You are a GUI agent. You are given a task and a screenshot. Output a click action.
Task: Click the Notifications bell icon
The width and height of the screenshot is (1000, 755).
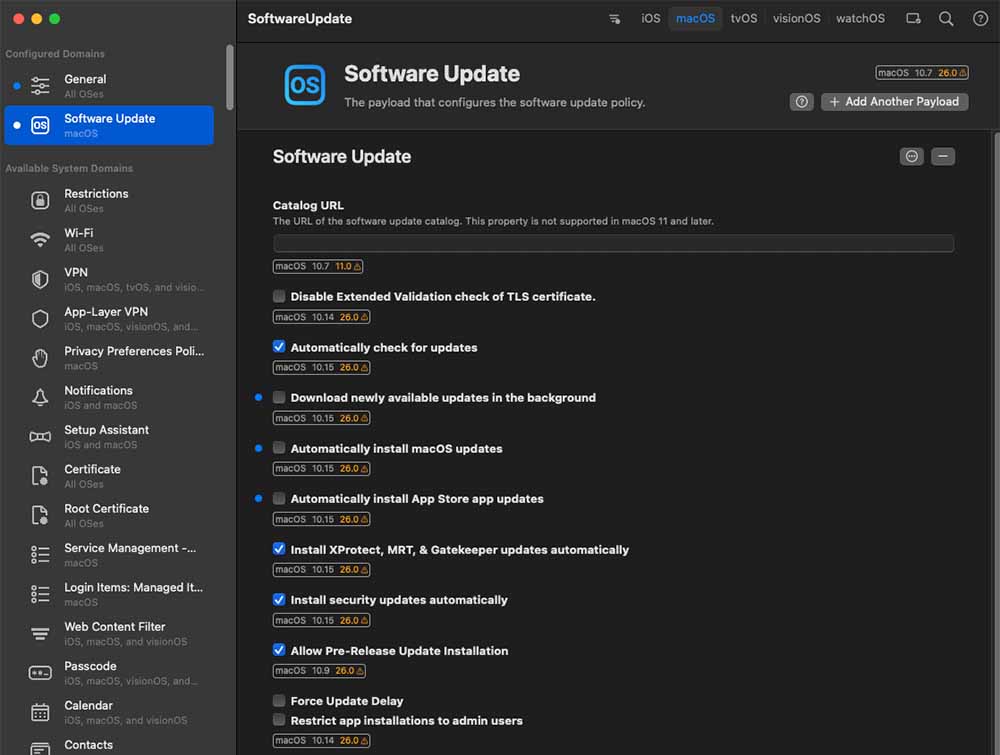[40, 397]
